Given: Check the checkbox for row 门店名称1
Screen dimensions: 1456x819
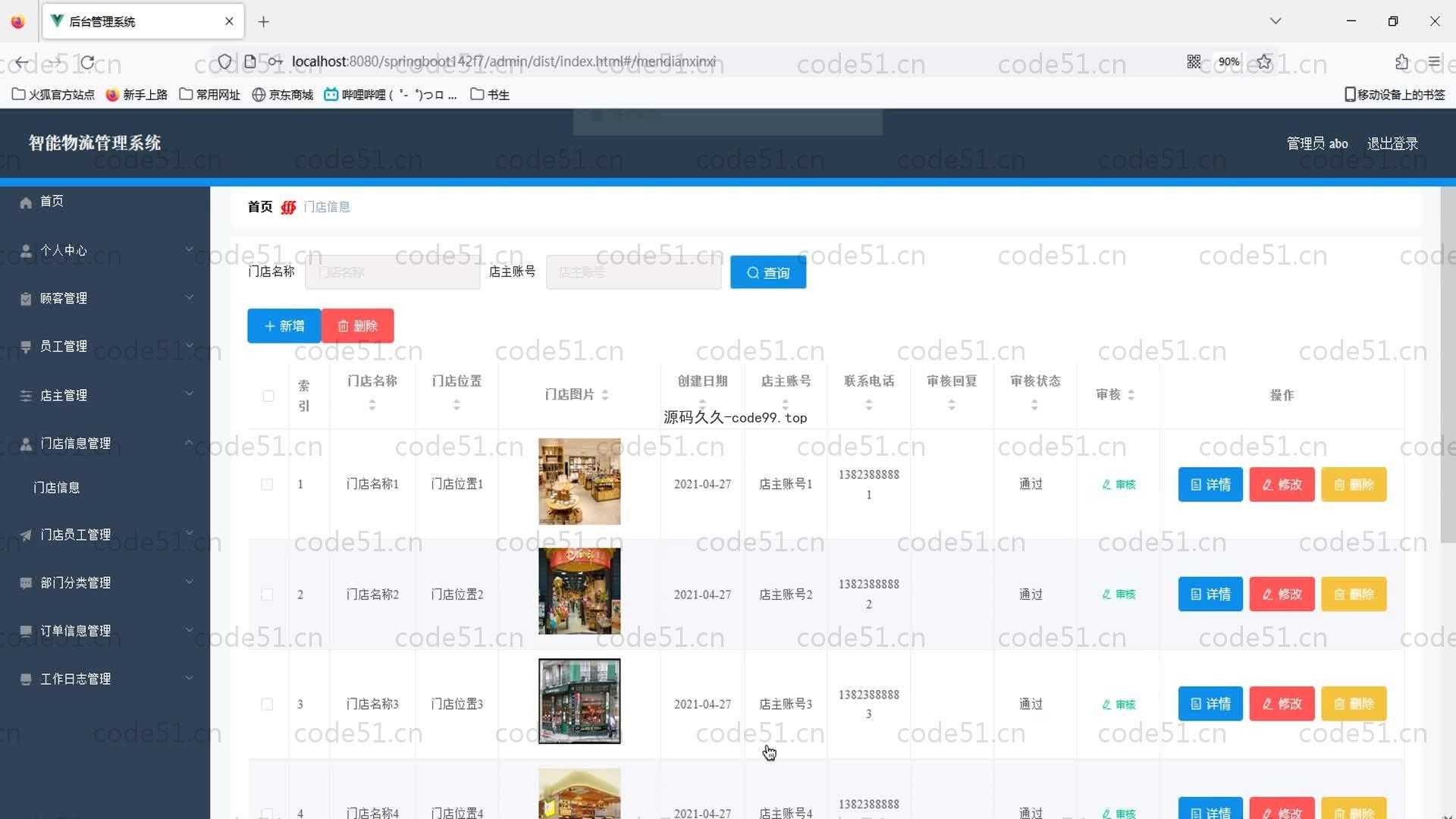Looking at the screenshot, I should [x=267, y=485].
